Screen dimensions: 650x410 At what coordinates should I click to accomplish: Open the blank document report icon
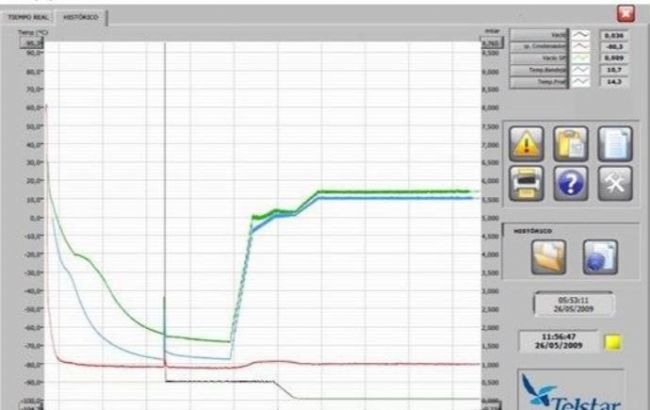tap(615, 144)
